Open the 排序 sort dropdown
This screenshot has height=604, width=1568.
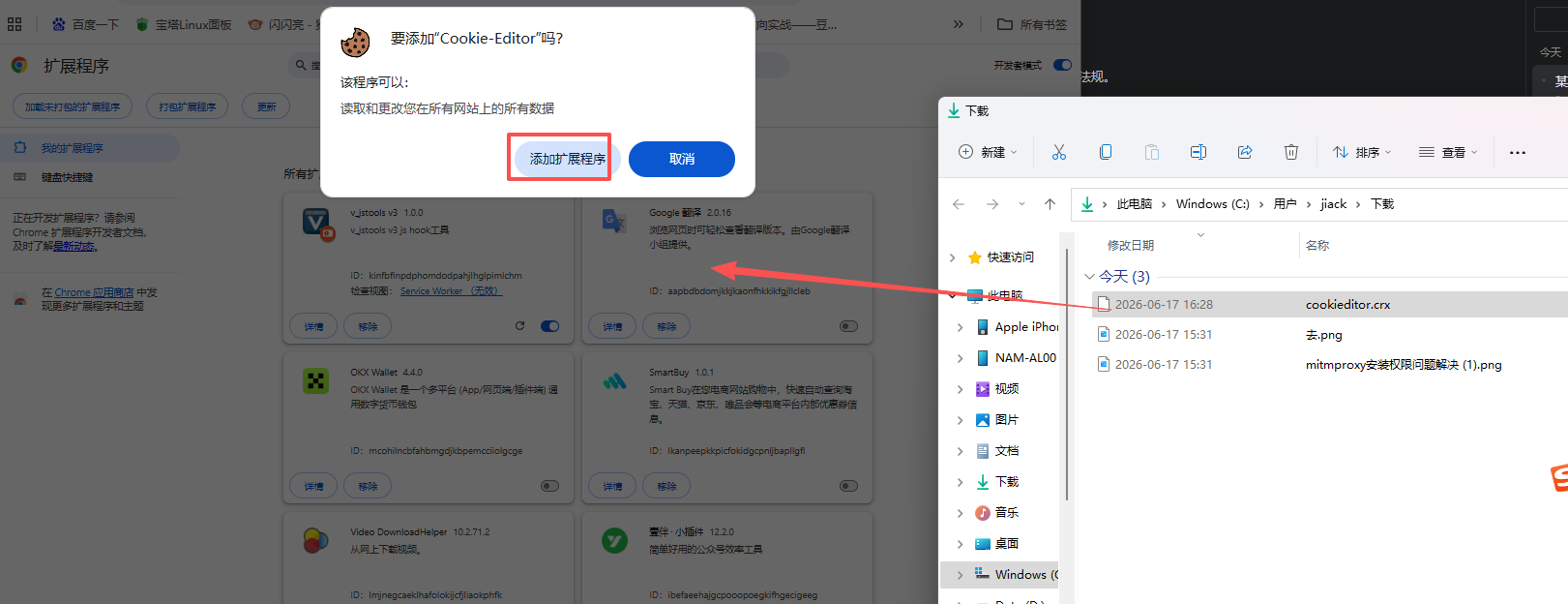coord(1362,152)
